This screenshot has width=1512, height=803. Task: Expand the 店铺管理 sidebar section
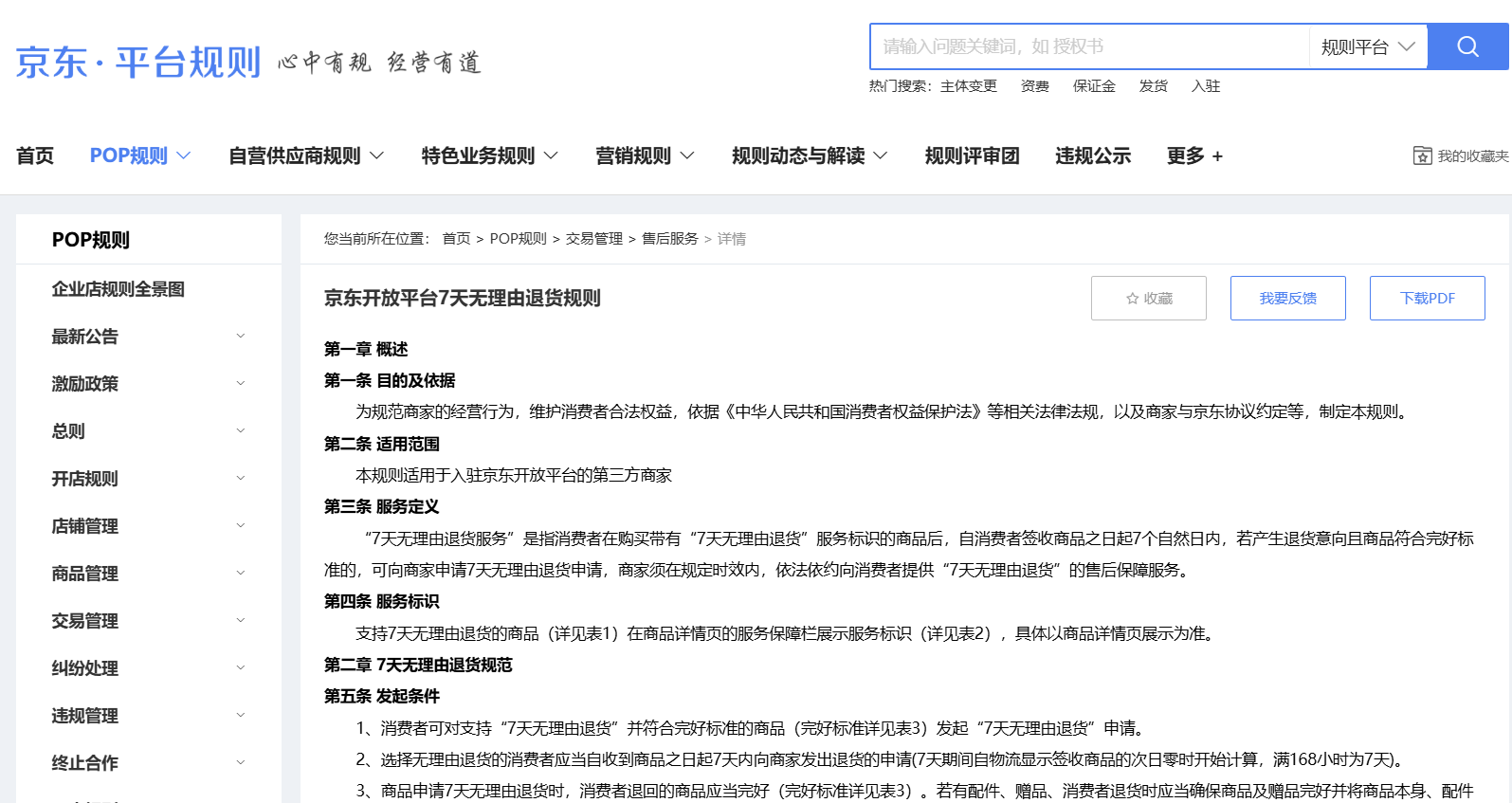coord(241,525)
